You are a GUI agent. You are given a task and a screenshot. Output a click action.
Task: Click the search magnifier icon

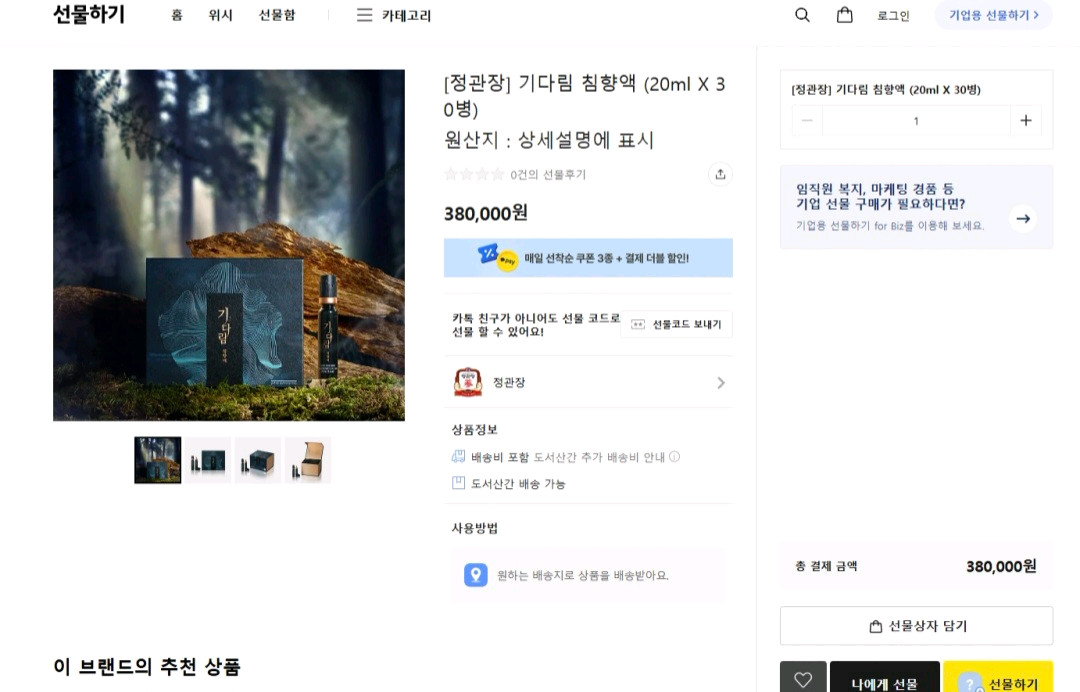(x=802, y=15)
